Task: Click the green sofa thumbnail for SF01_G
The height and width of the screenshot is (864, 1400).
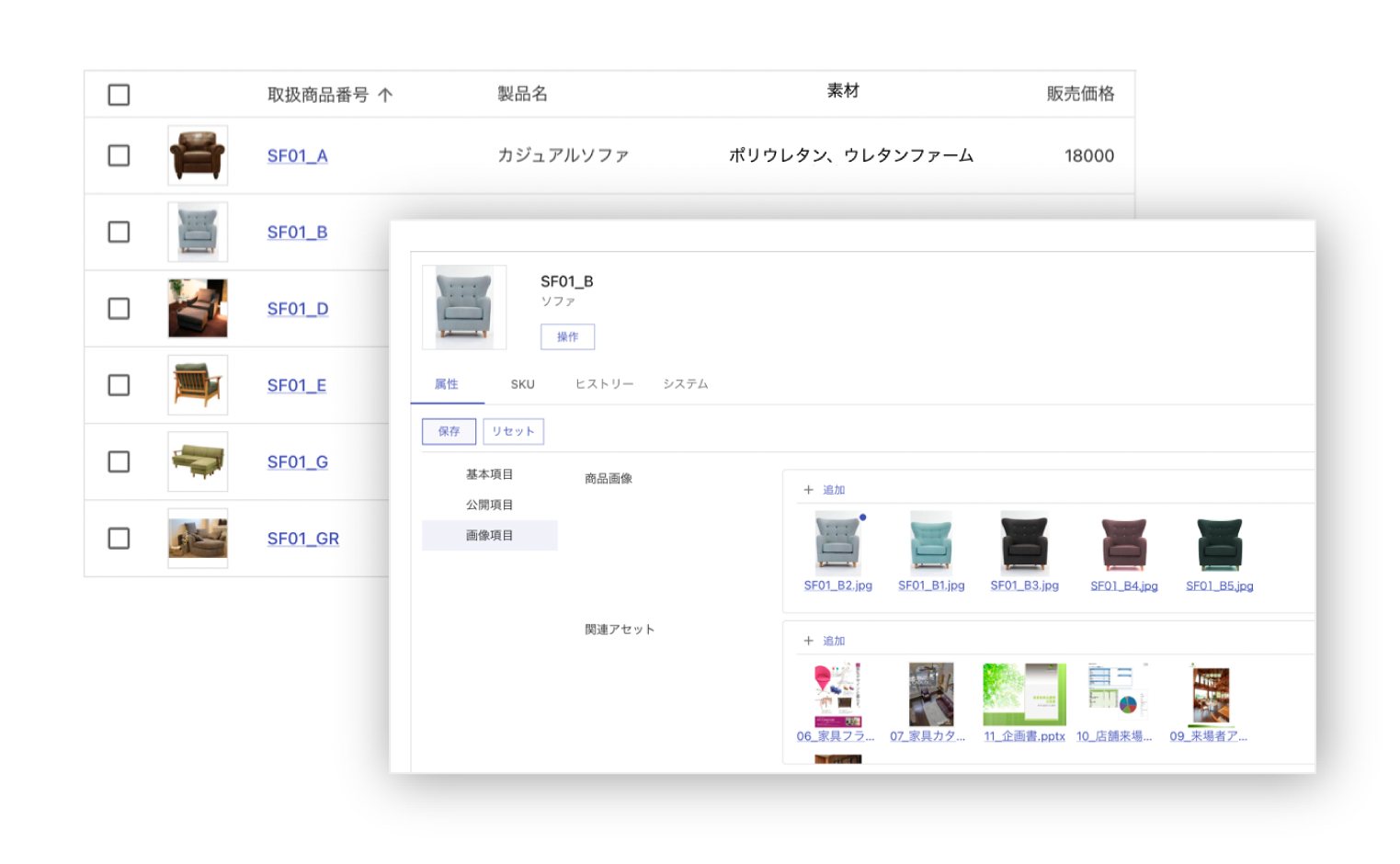Action: pos(198,461)
